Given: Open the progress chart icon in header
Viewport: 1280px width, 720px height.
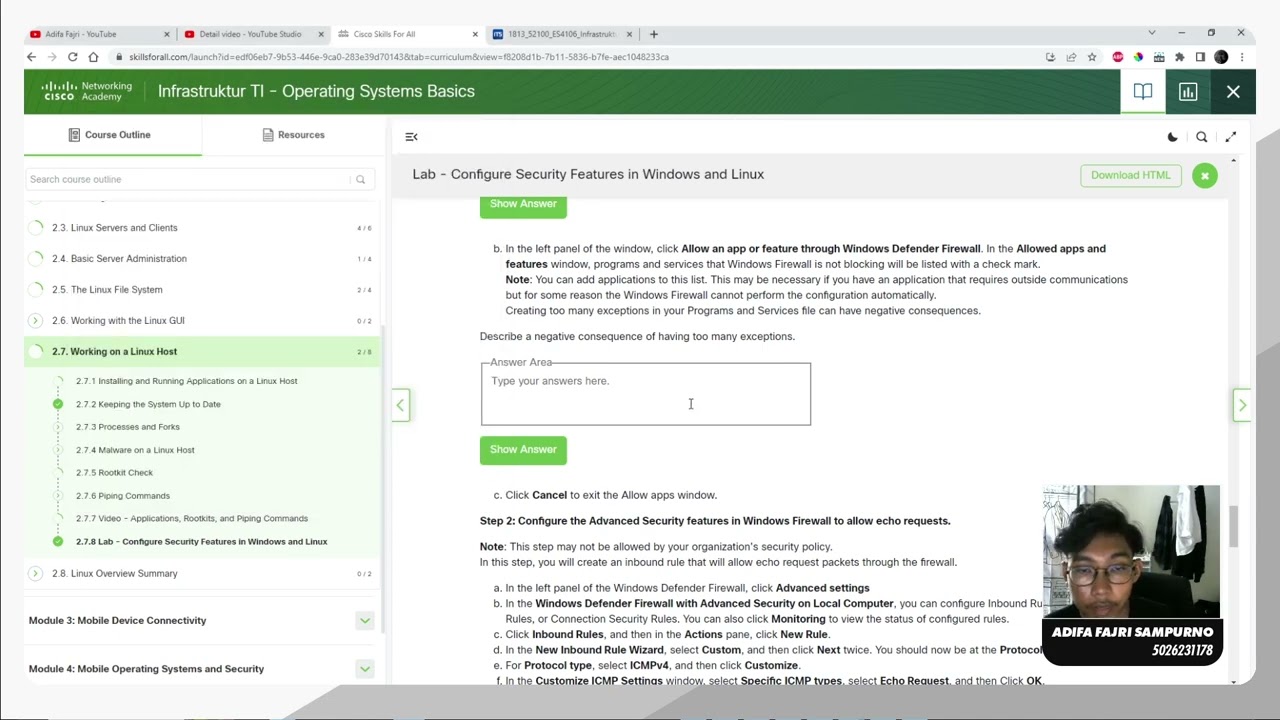Looking at the screenshot, I should tap(1188, 92).
